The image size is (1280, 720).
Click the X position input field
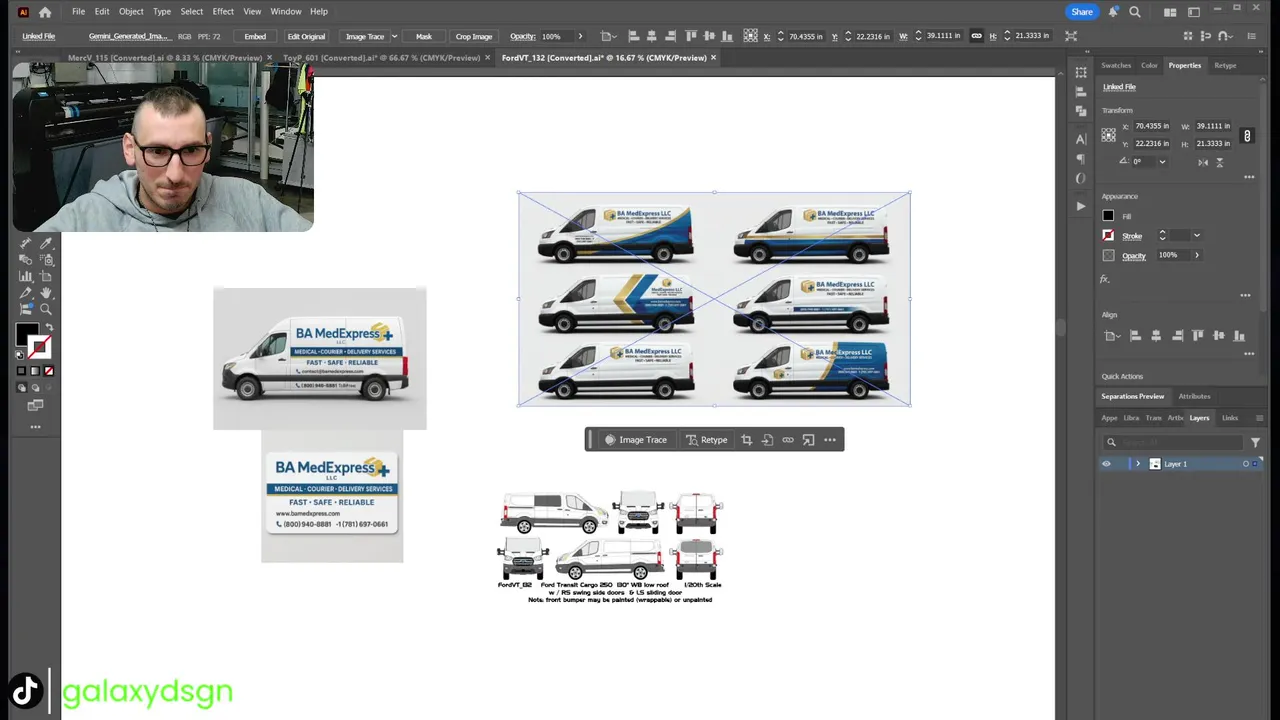(x=1151, y=126)
